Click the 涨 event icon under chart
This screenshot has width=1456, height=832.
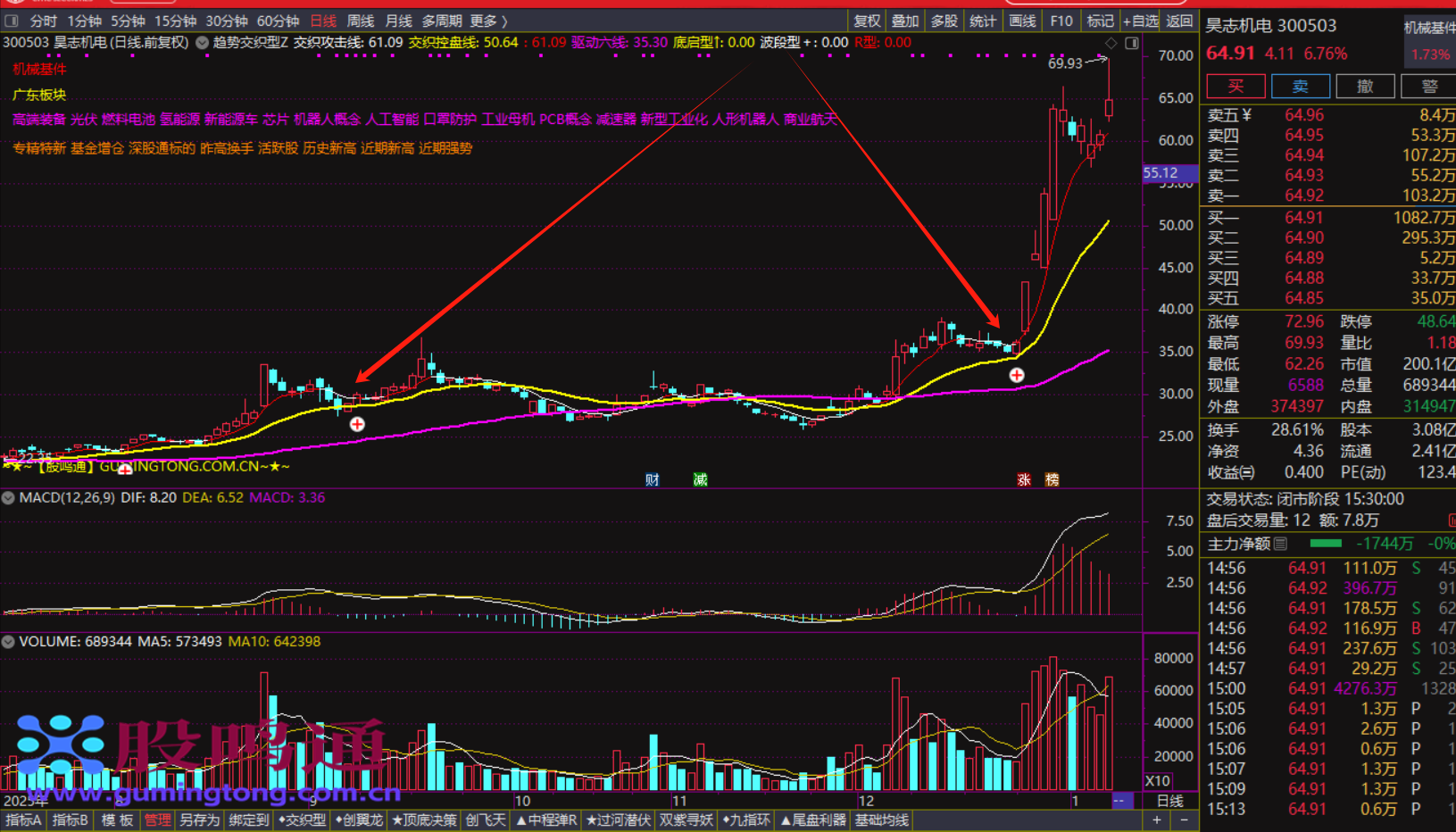(x=1024, y=480)
